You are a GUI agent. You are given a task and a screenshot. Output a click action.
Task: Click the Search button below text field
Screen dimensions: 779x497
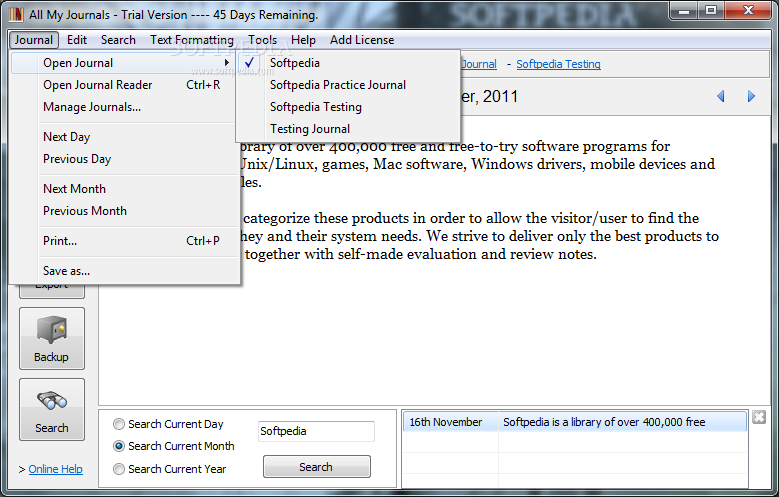[316, 467]
